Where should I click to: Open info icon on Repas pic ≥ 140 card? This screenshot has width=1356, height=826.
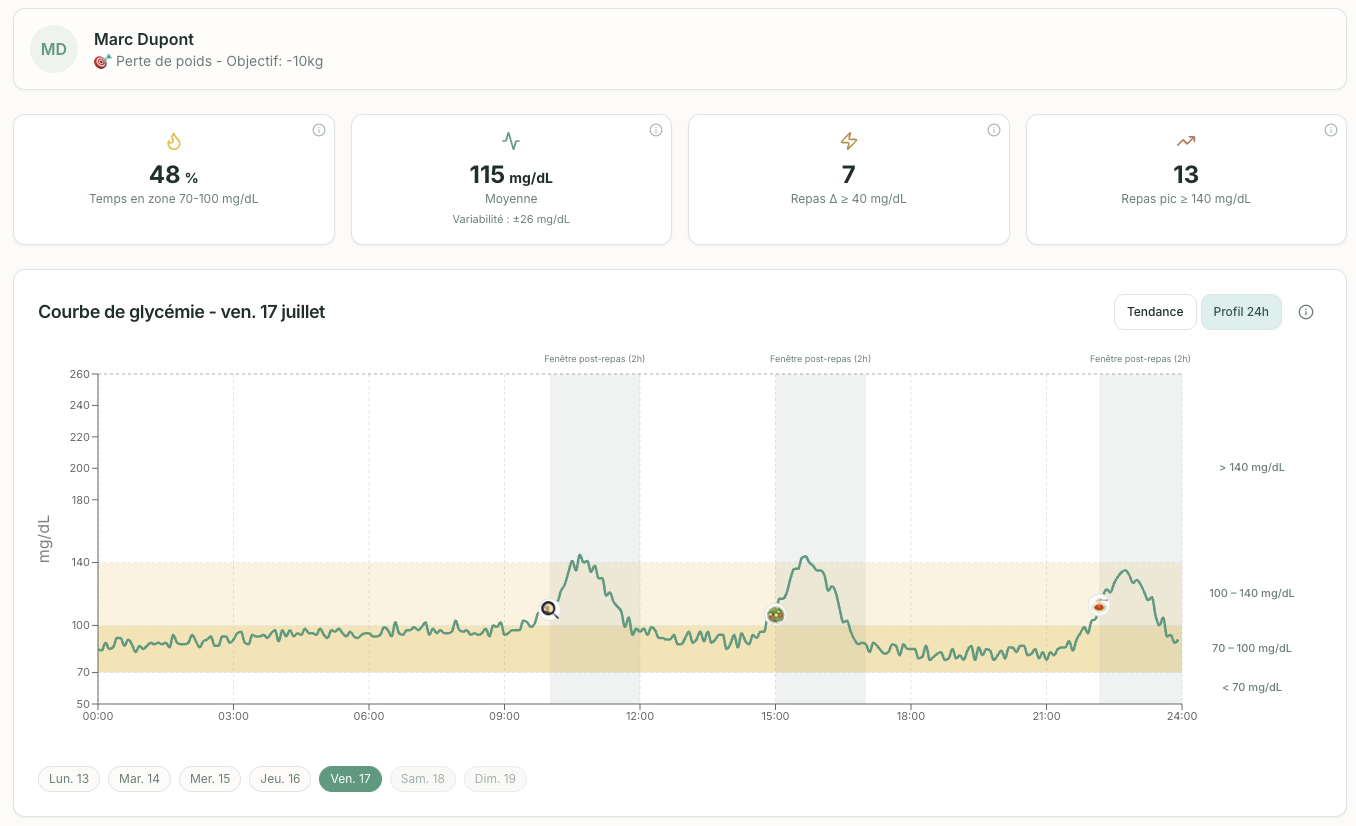point(1331,130)
